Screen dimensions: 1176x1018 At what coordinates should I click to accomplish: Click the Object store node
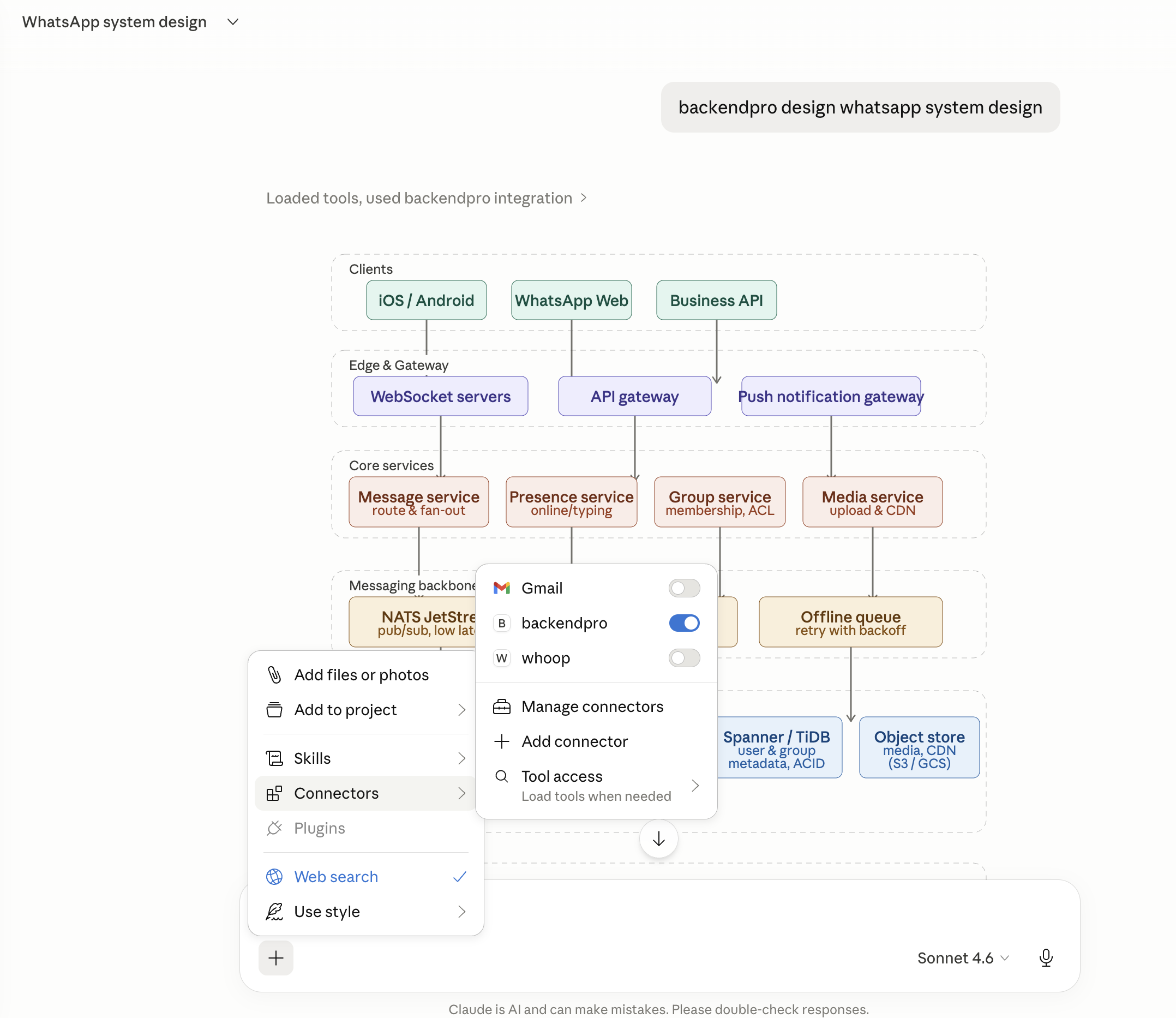[x=919, y=747]
